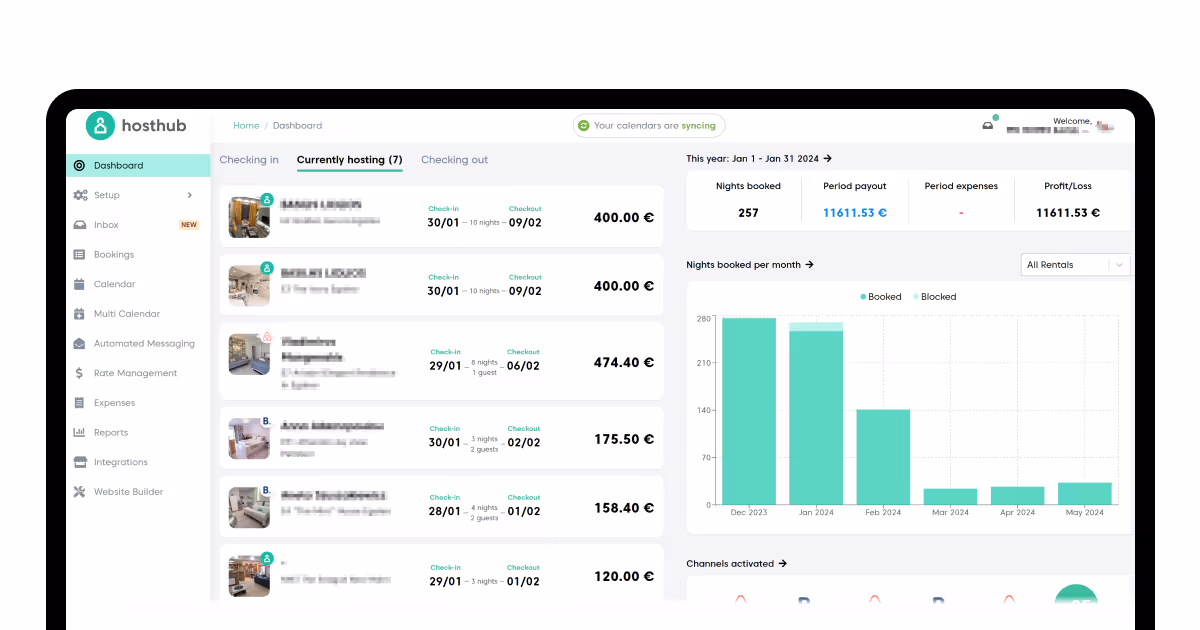Toggle the Booked legend item
Viewport: 1200px width, 630px height.
[x=881, y=297]
